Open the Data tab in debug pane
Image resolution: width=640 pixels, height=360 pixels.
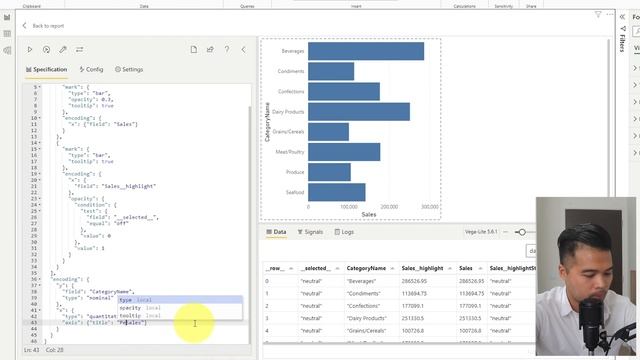click(x=276, y=232)
